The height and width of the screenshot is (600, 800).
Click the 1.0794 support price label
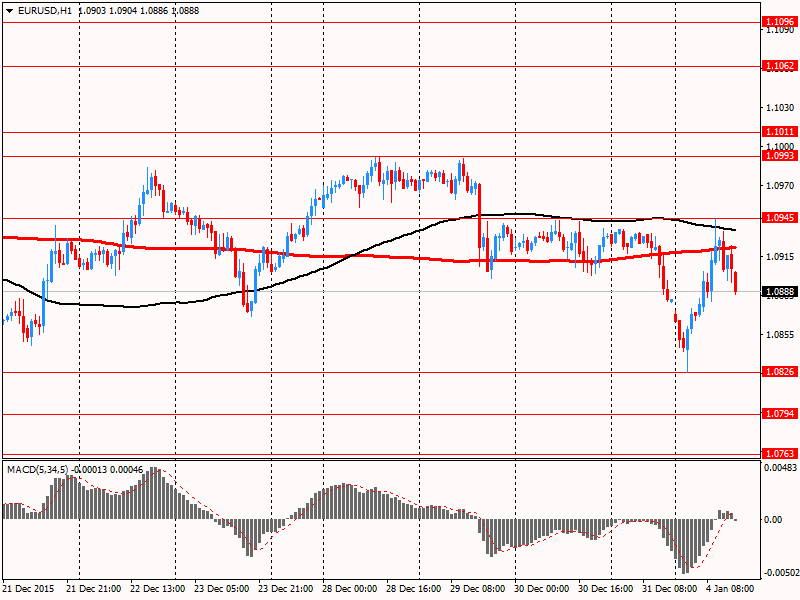point(778,414)
